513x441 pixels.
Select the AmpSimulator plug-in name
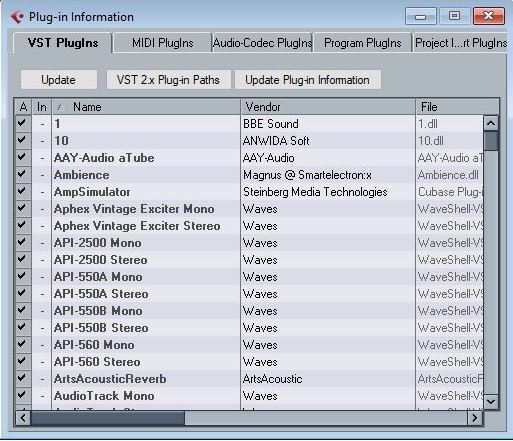point(92,192)
